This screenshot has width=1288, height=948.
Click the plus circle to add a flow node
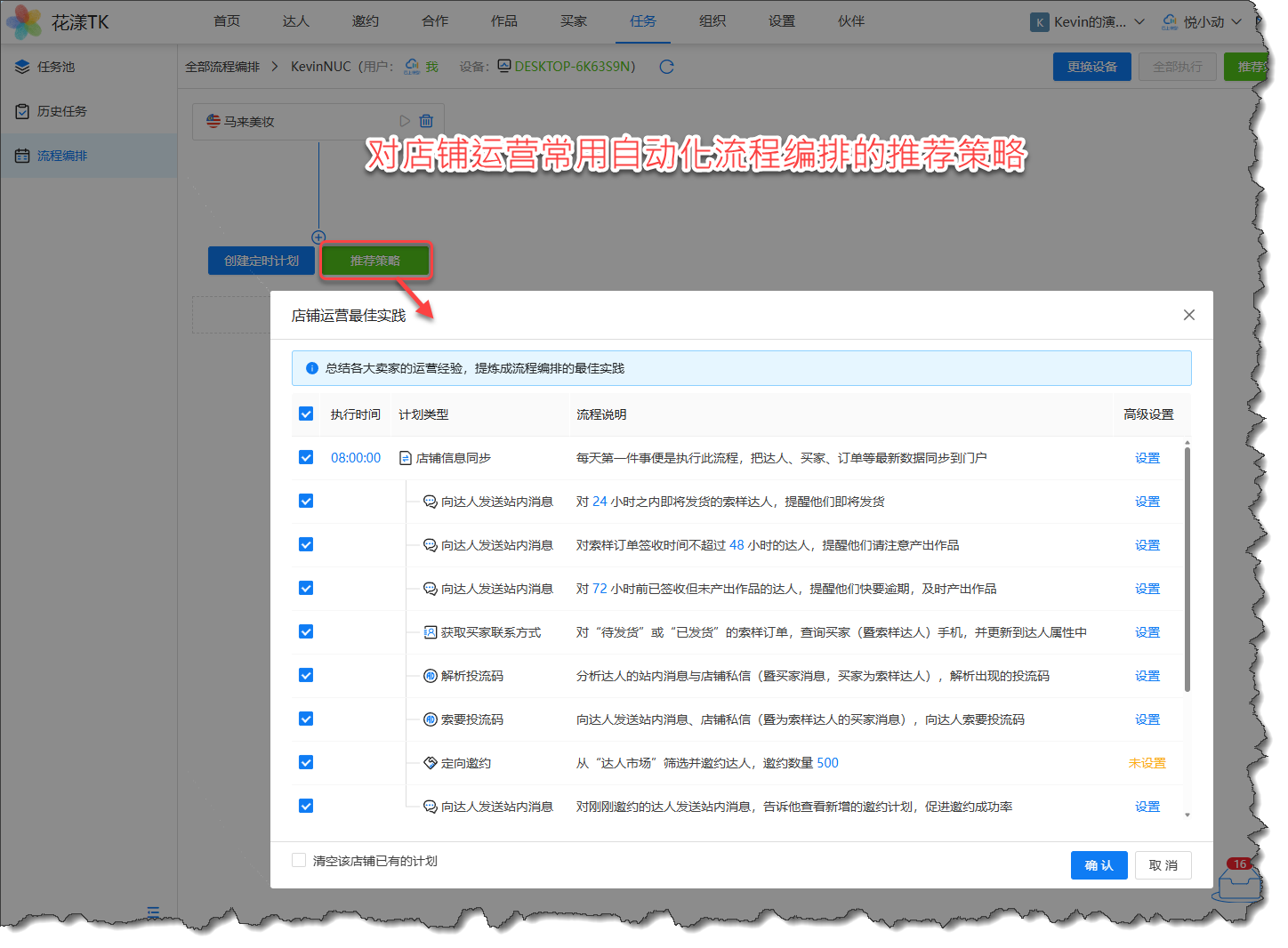318,237
